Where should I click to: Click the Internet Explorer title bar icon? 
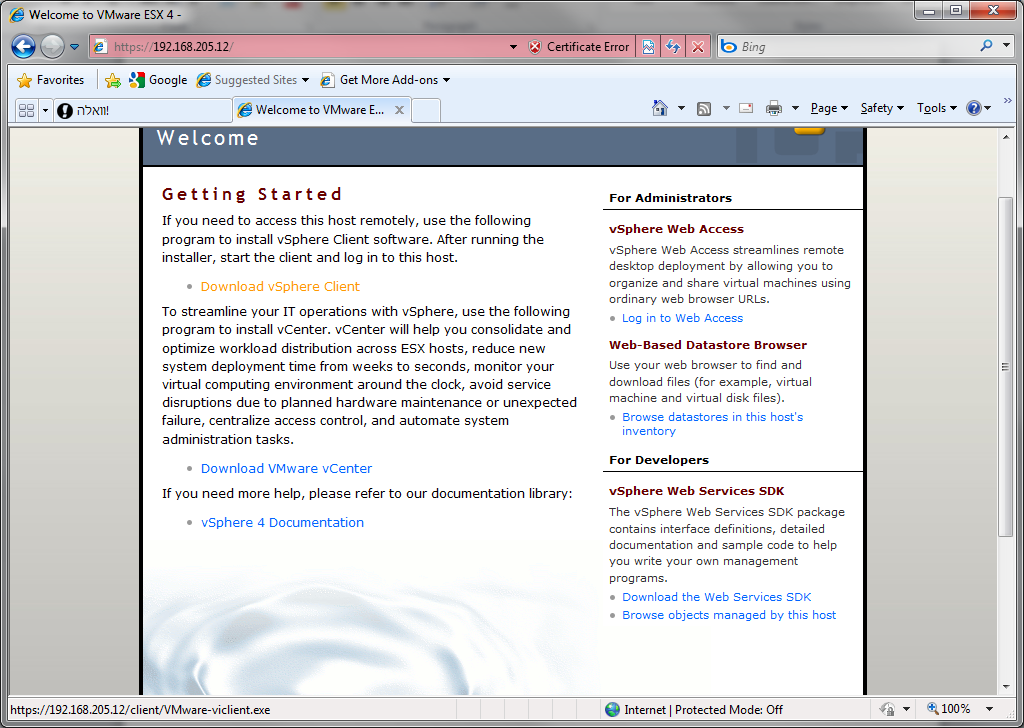click(17, 14)
